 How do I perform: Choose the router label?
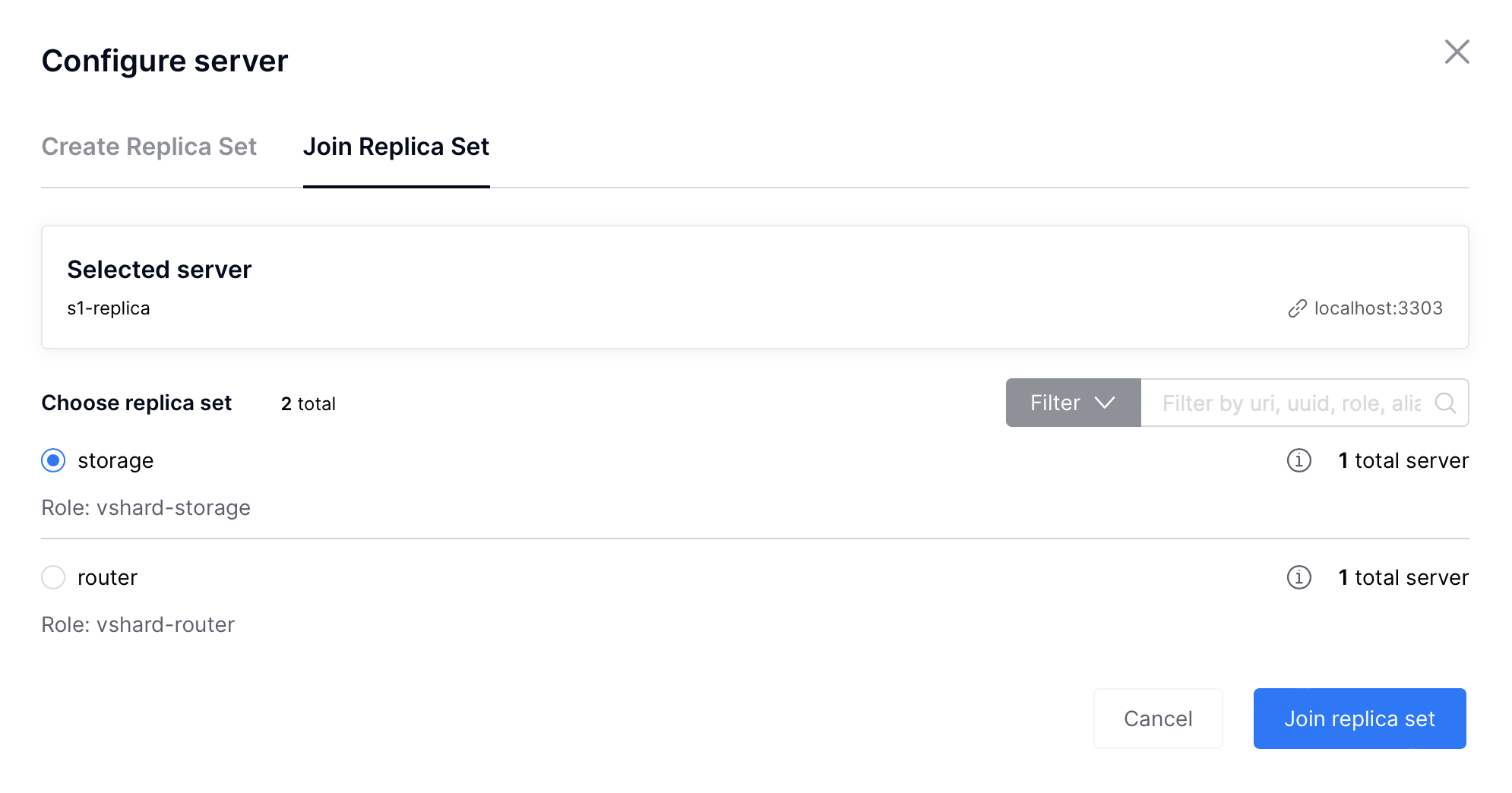pyautogui.click(x=107, y=577)
